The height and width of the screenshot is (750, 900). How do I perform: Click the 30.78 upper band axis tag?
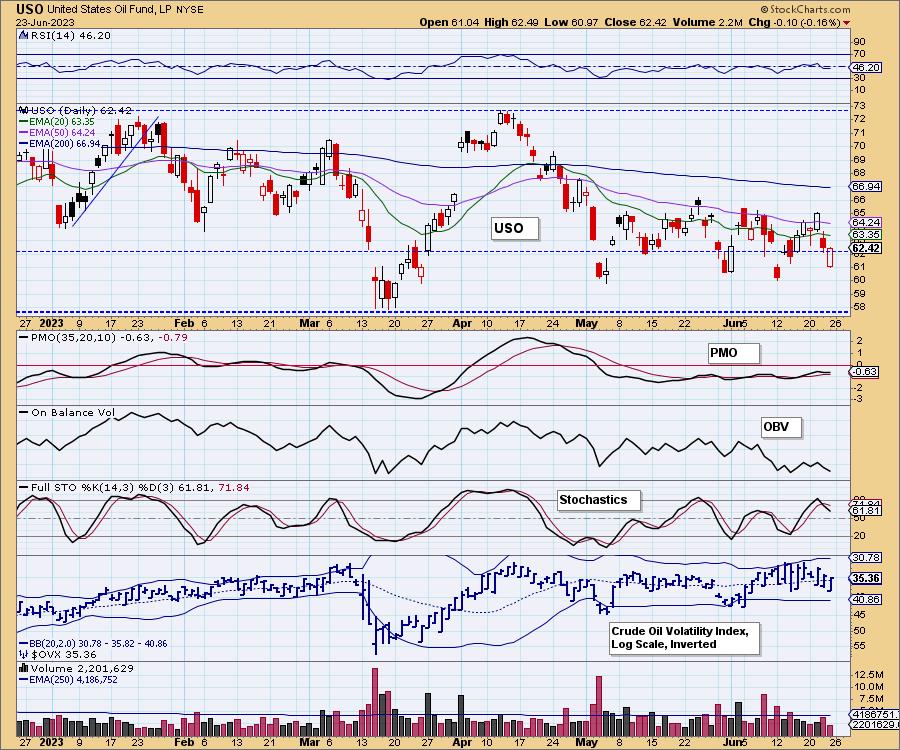click(866, 558)
